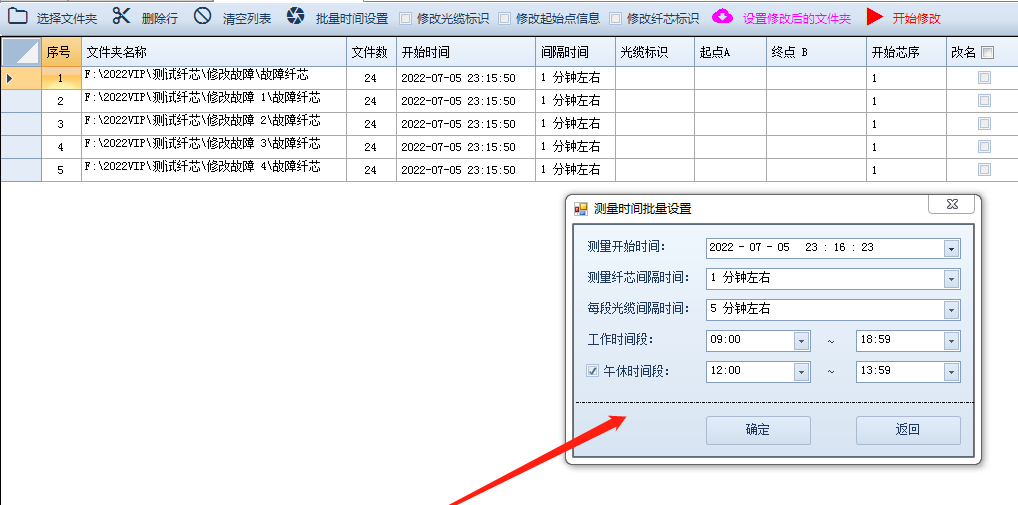Uncheck the 午休时间段 checkbox
Viewport: 1018px width, 505px height.
(x=592, y=371)
